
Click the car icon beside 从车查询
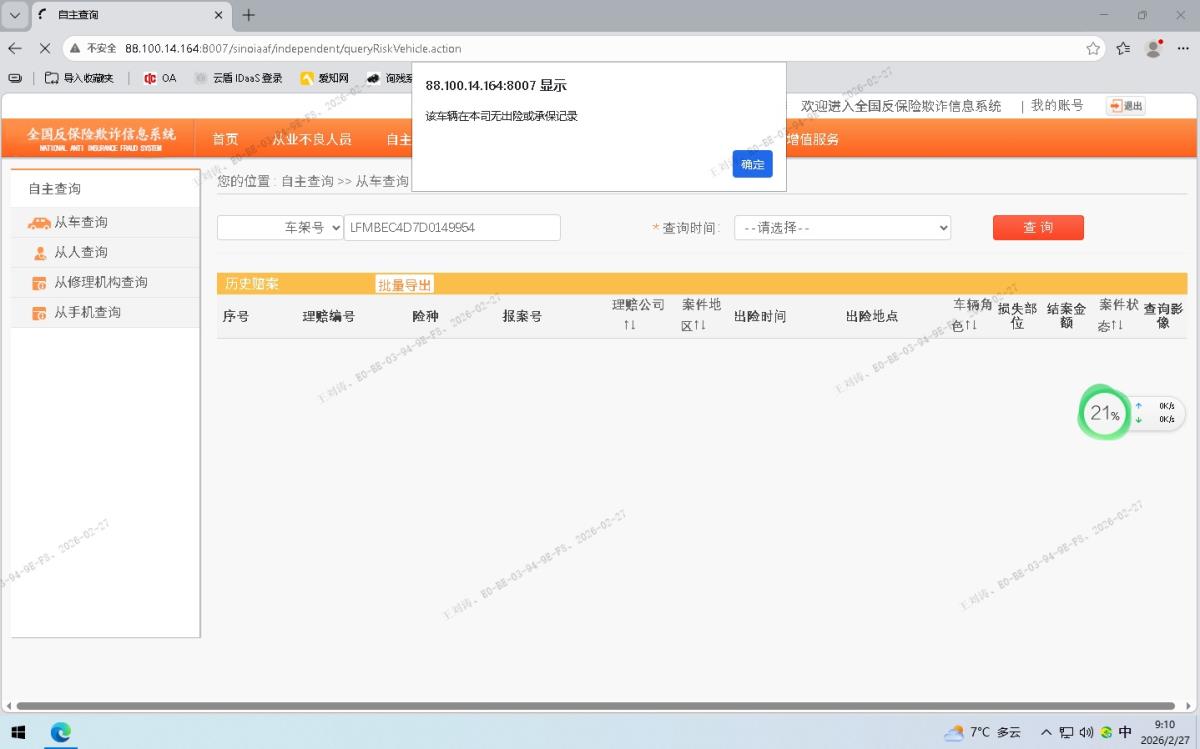point(39,223)
